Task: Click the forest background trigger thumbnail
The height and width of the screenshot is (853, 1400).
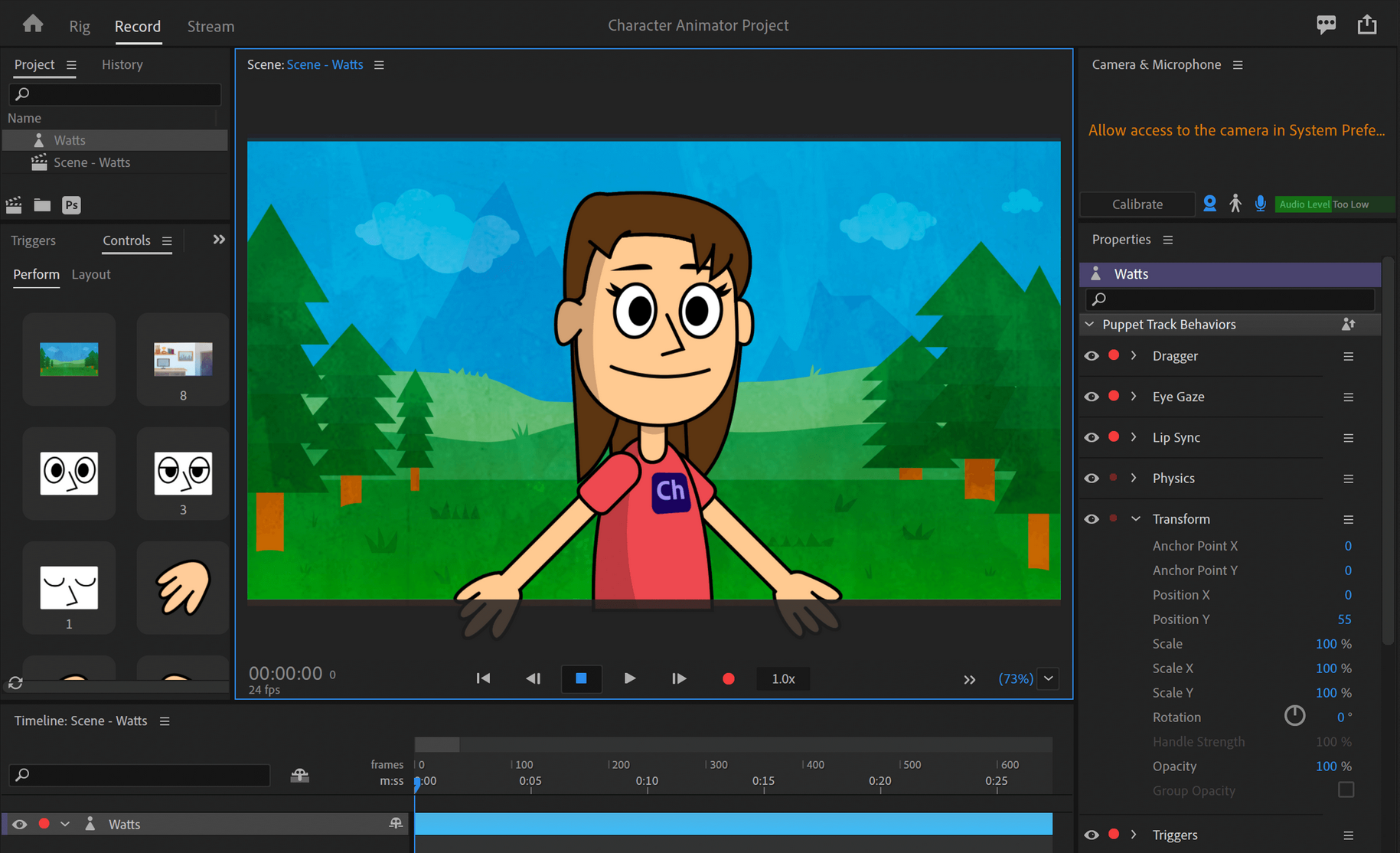Action: click(69, 358)
